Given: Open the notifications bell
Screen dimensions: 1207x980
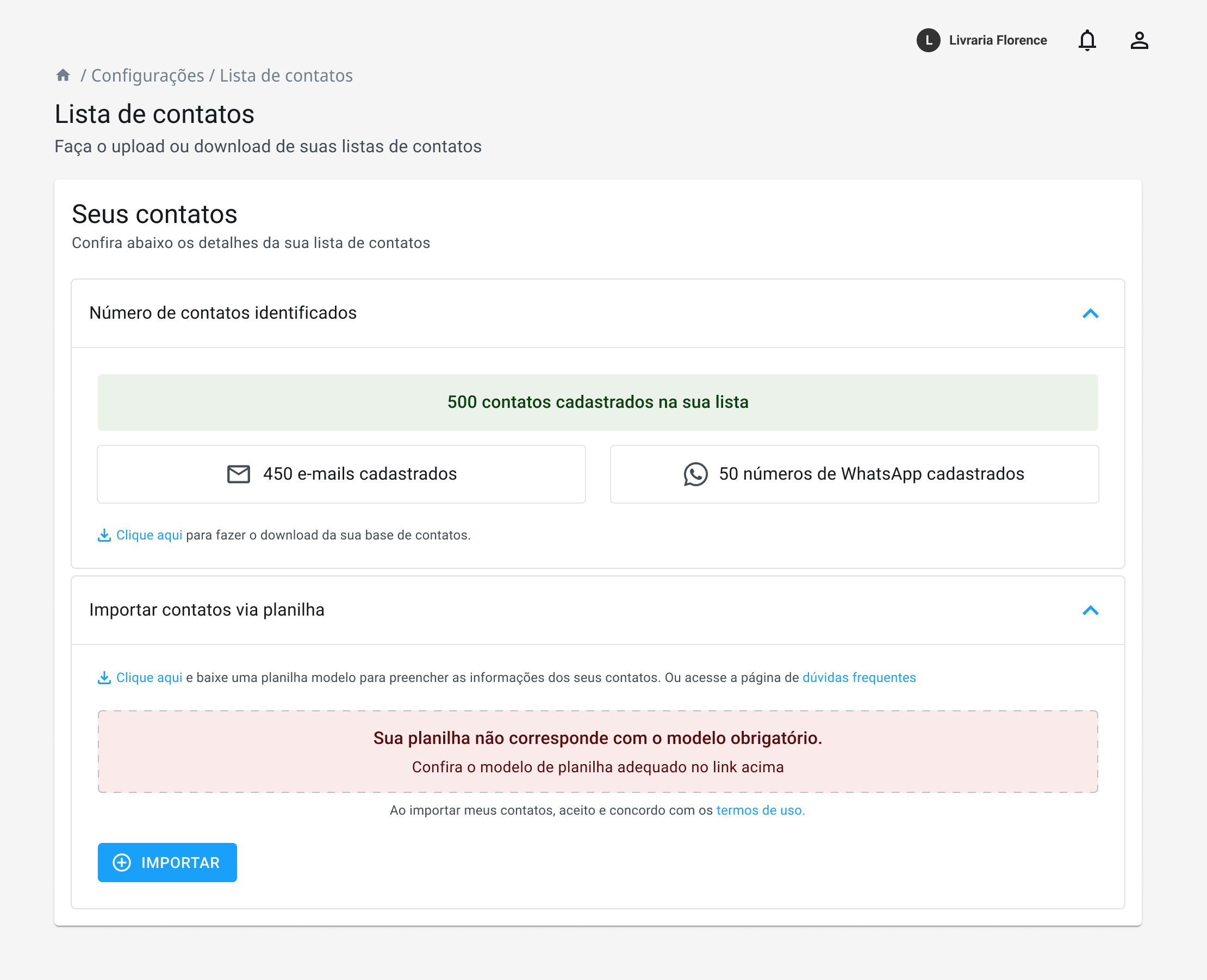Looking at the screenshot, I should pos(1087,41).
